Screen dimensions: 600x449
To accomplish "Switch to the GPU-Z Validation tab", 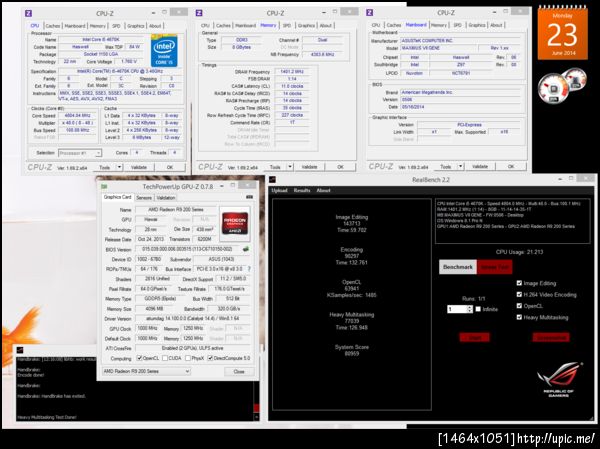I will click(x=166, y=198).
